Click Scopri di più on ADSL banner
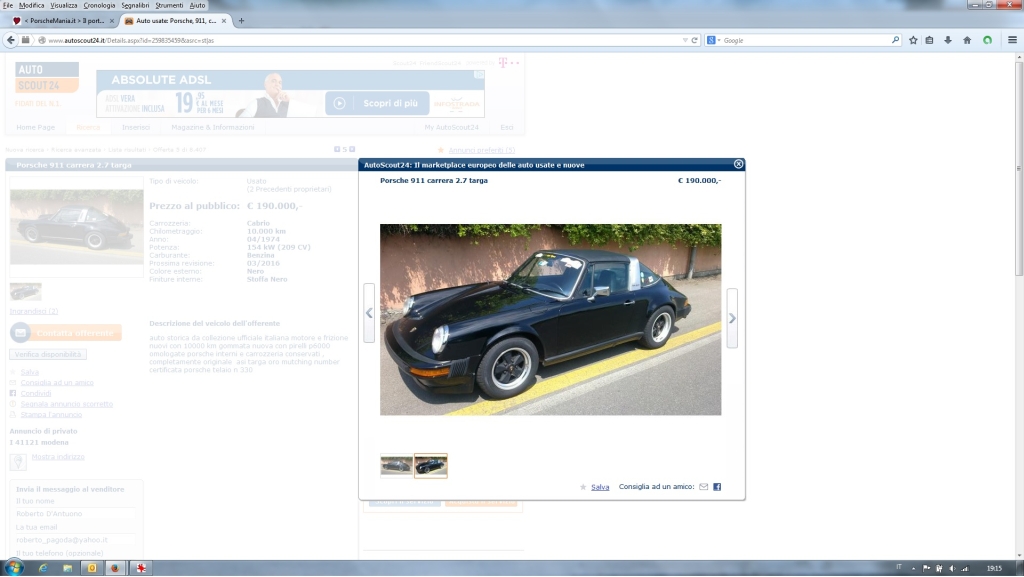Viewport: 1024px width, 577px height. 377,103
